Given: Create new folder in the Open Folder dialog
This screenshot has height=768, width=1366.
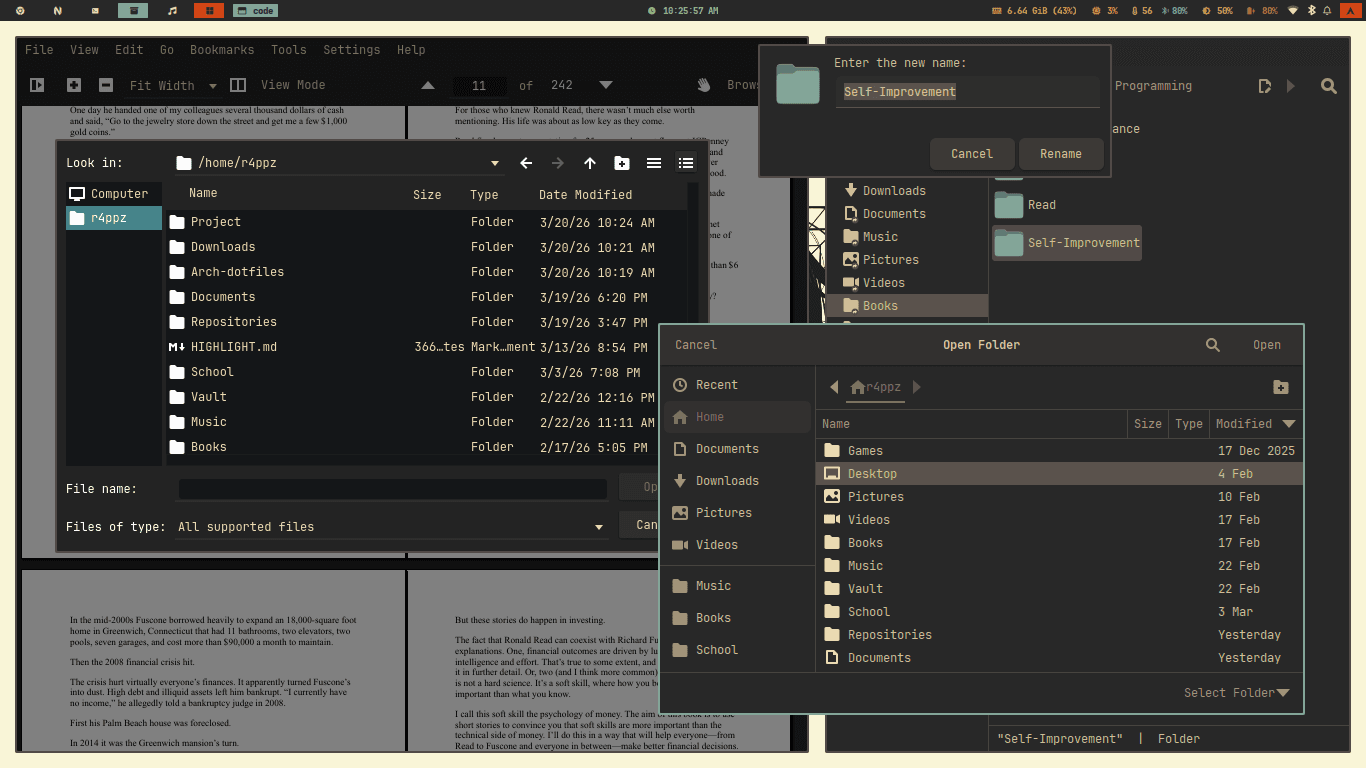Looking at the screenshot, I should 1281,387.
